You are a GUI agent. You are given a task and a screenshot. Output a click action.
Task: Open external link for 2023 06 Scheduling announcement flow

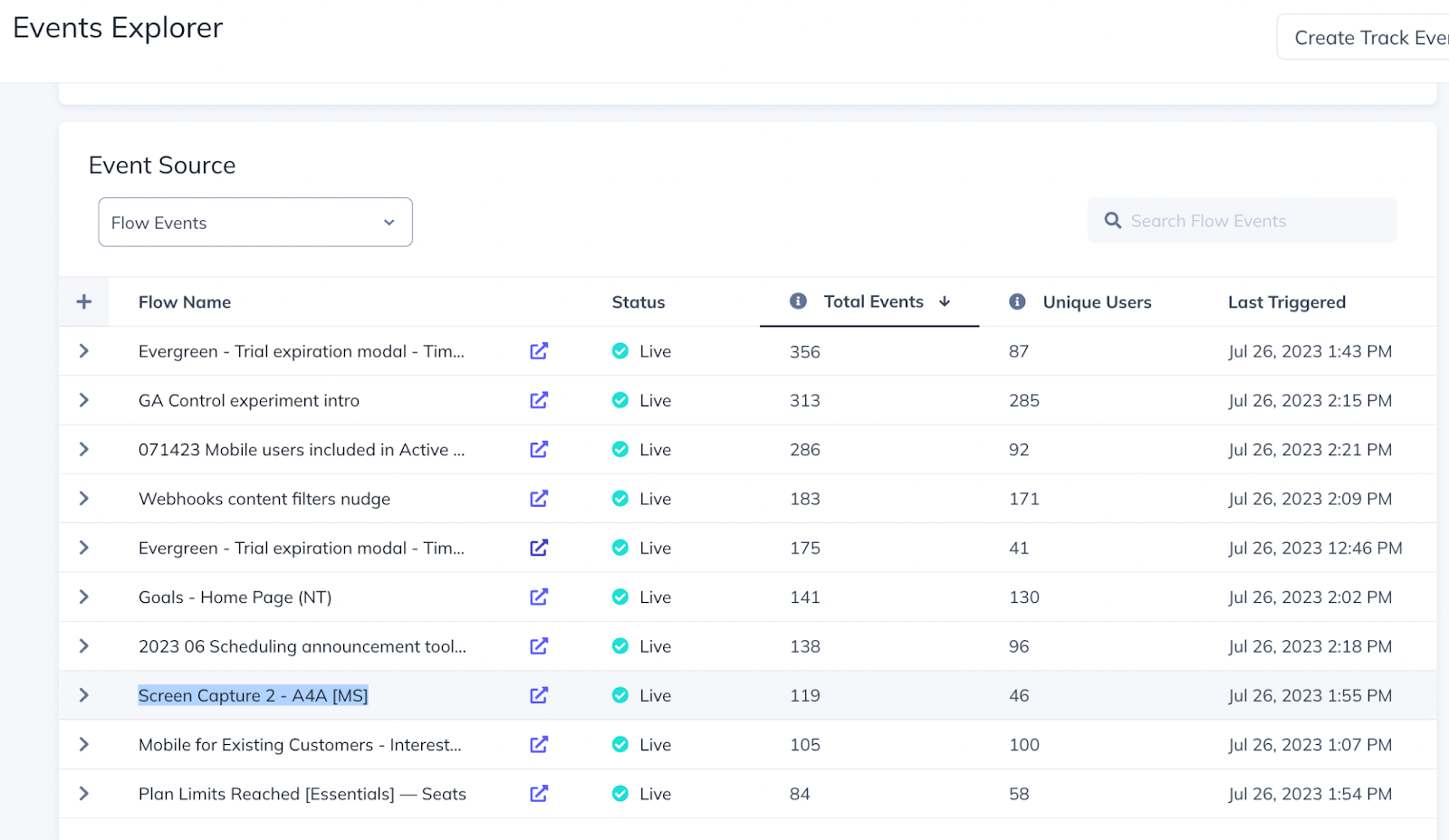coord(539,646)
